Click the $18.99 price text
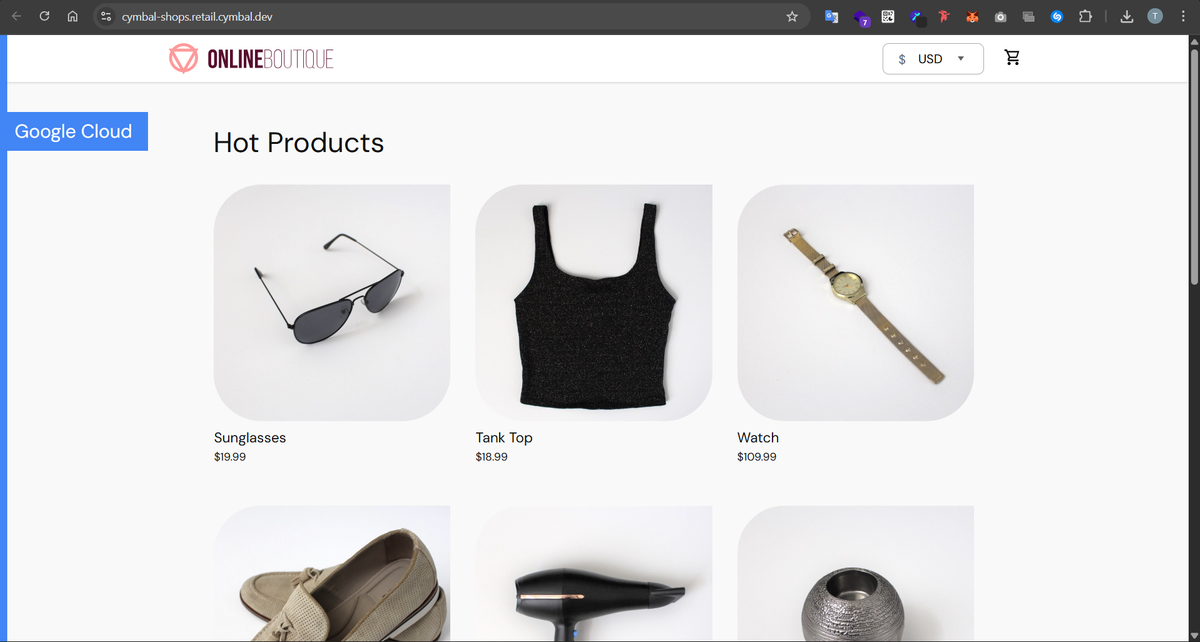The height and width of the screenshot is (642, 1200). [x=492, y=457]
